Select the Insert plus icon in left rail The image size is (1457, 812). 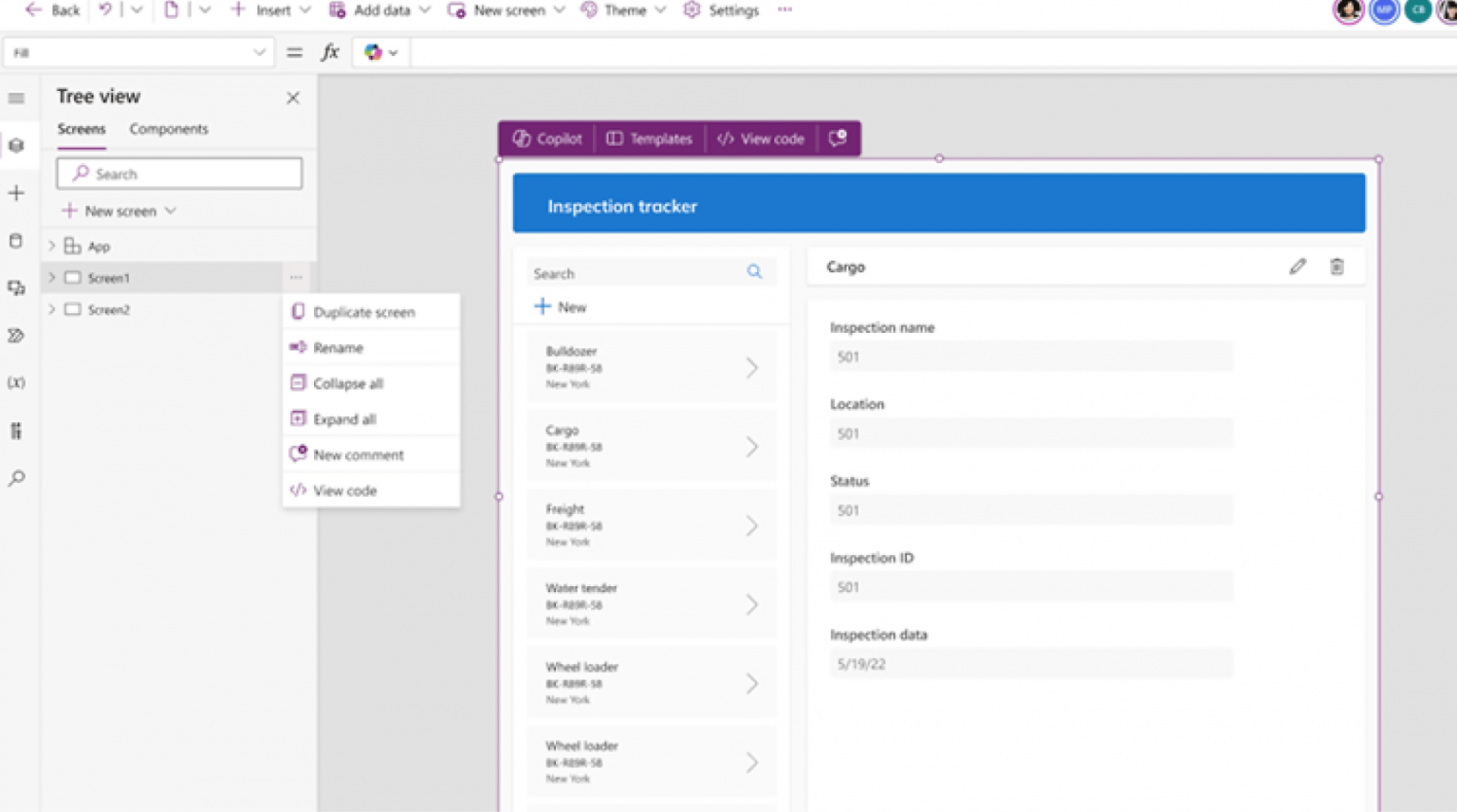click(15, 193)
